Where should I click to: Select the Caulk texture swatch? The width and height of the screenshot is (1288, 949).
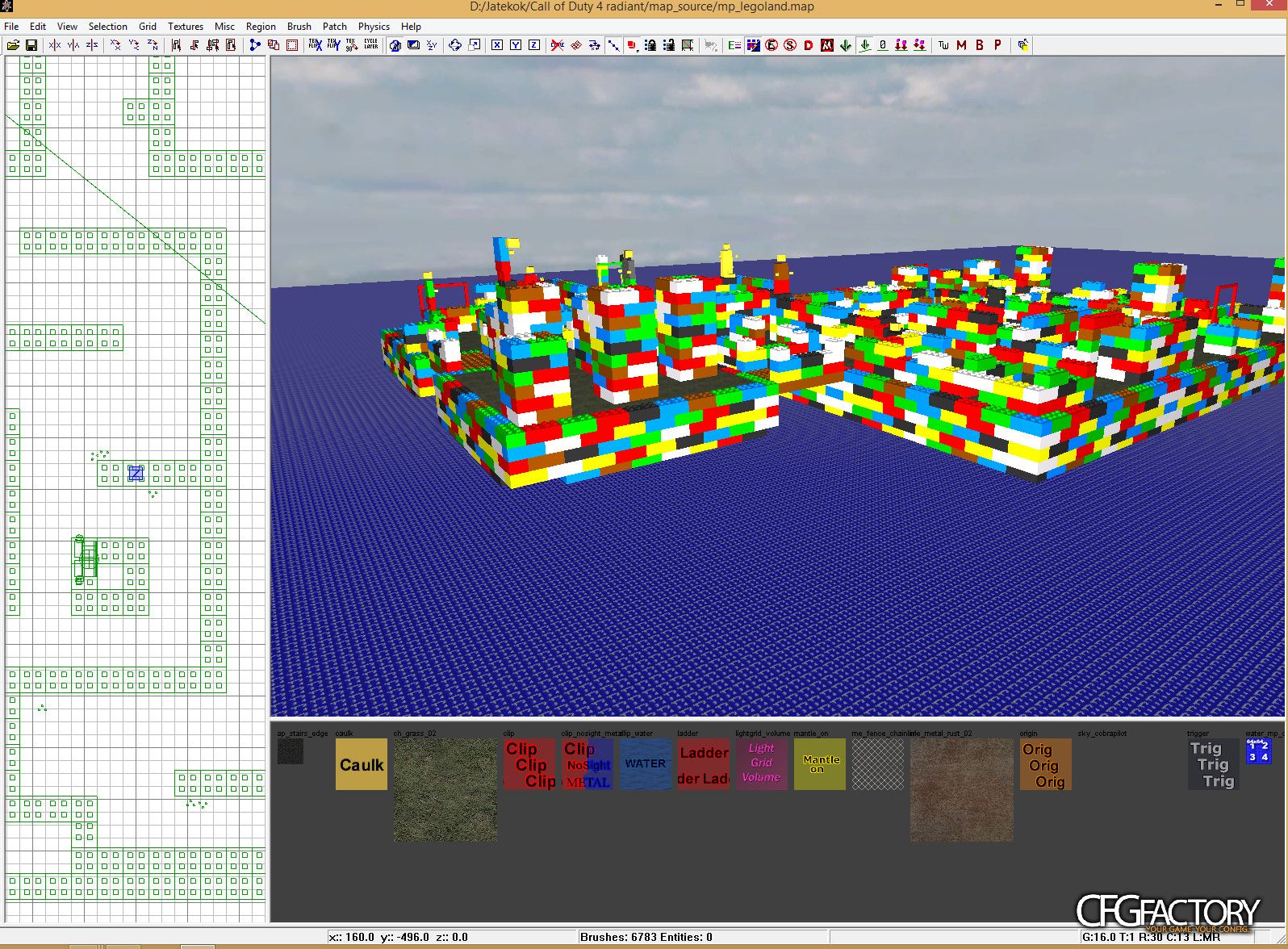pos(362,764)
